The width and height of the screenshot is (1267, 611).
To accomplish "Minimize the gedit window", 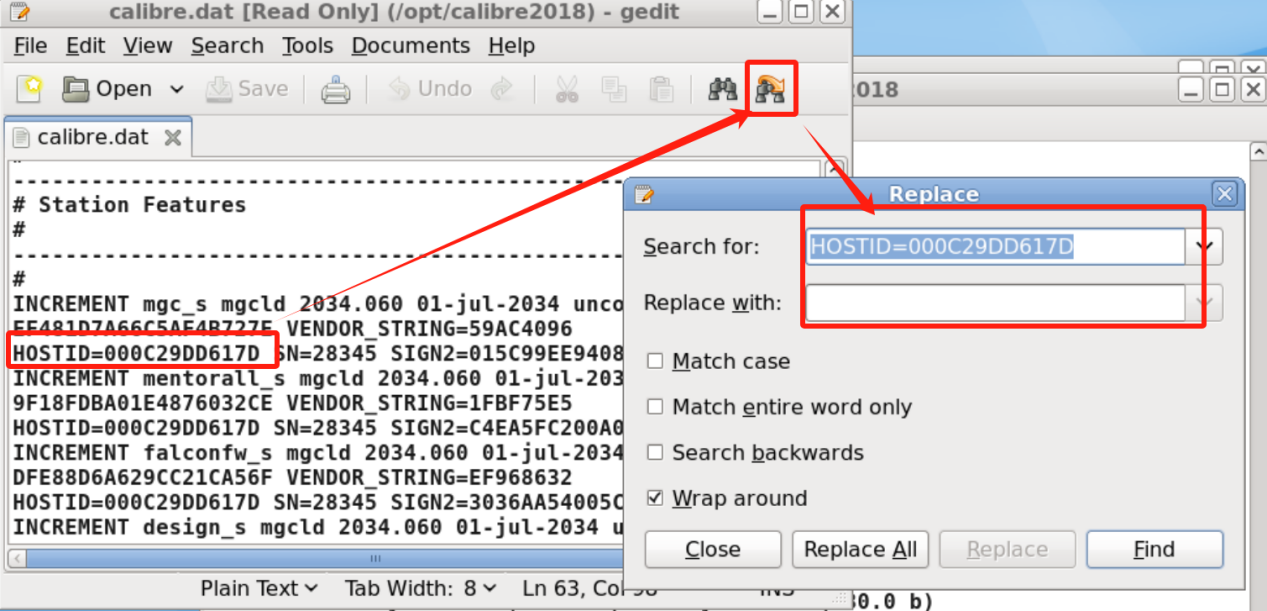I will (x=768, y=12).
